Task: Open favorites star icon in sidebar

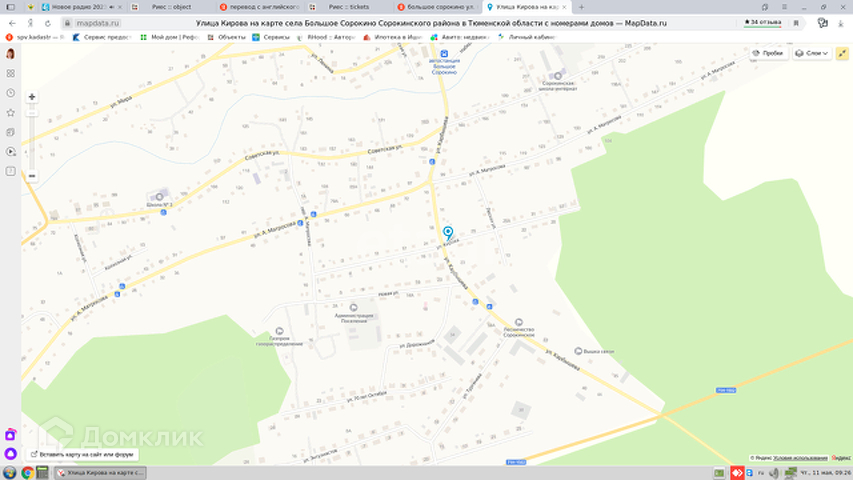Action: [x=10, y=113]
